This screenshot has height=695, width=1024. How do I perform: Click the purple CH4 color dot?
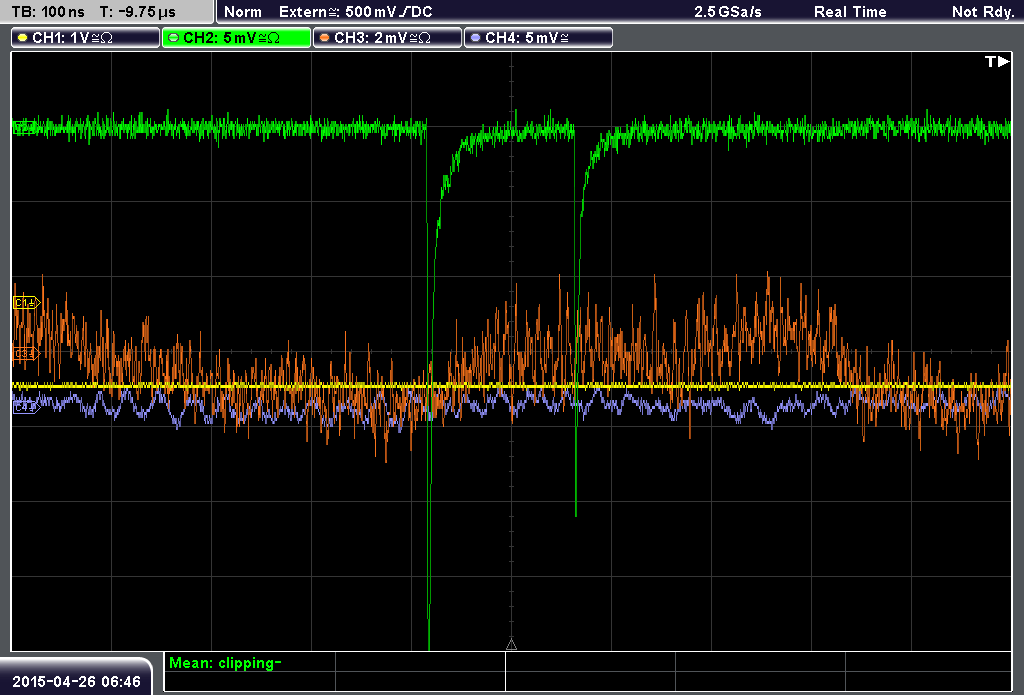(475, 38)
